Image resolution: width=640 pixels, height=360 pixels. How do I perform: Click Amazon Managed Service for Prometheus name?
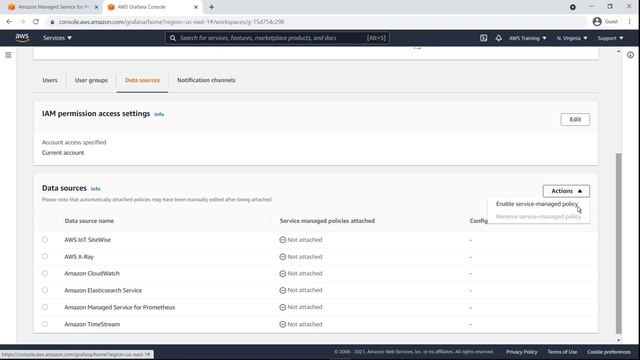pos(120,307)
